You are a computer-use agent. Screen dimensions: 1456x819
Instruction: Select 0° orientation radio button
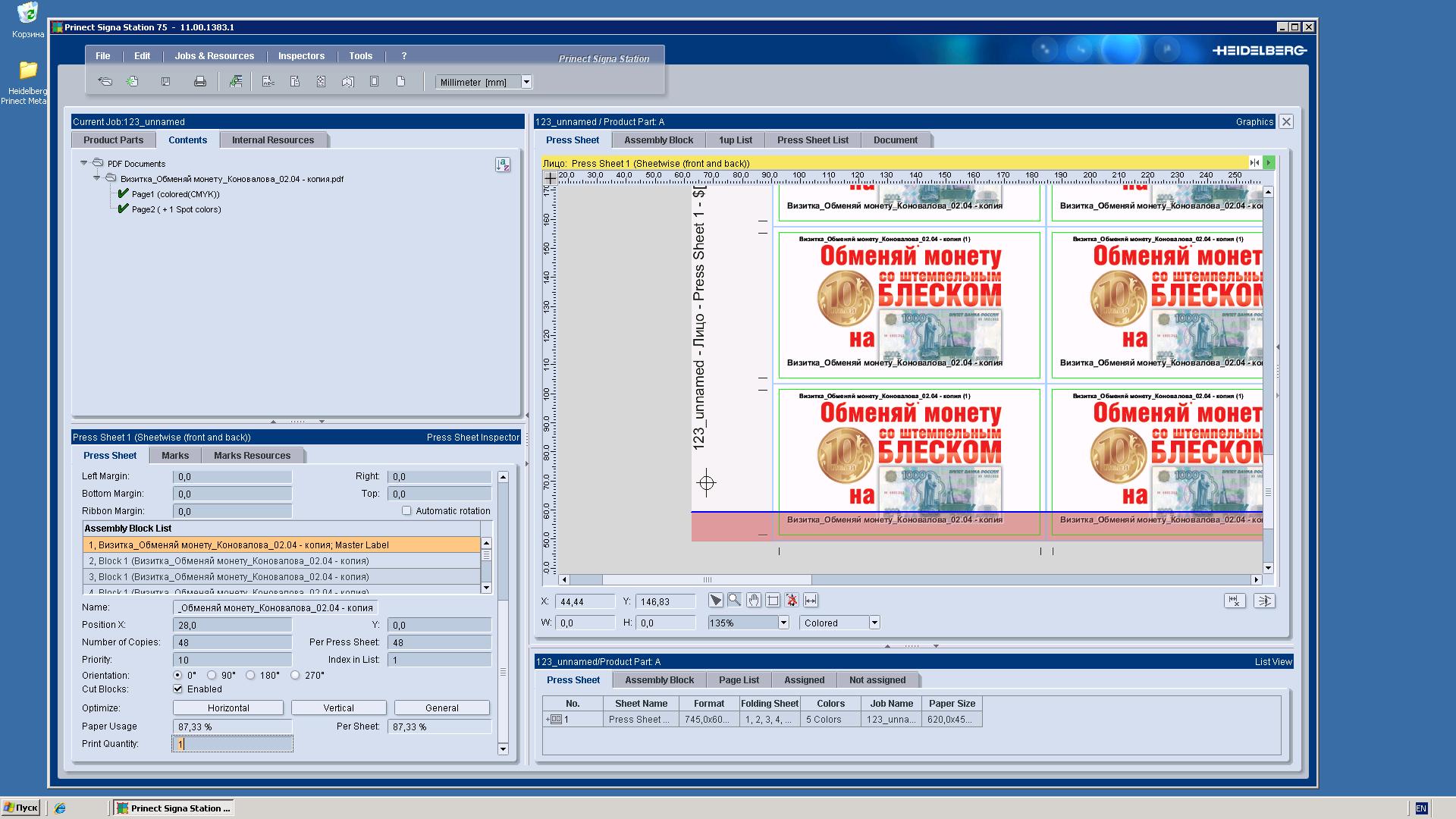pos(177,675)
